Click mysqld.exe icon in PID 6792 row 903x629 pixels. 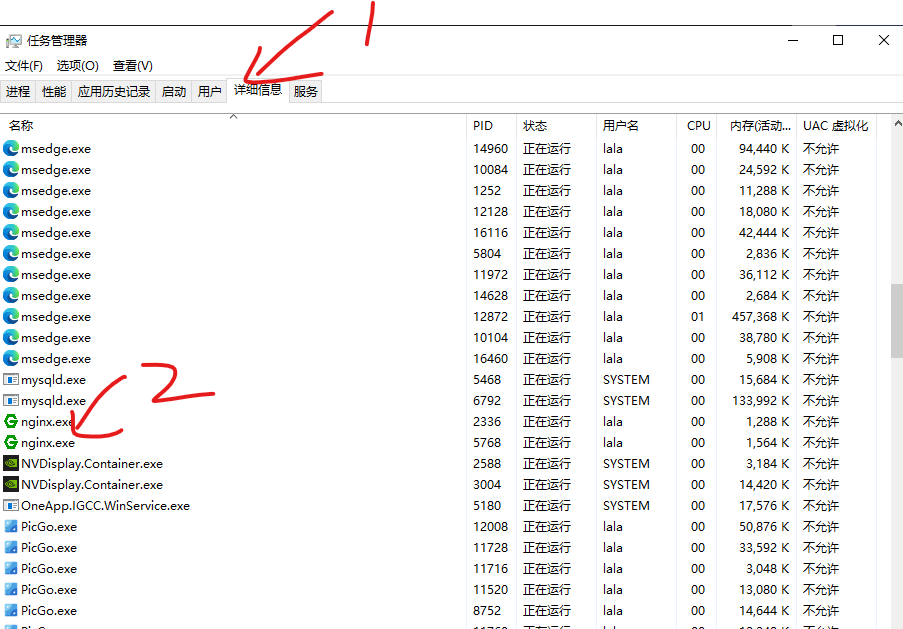(x=11, y=400)
